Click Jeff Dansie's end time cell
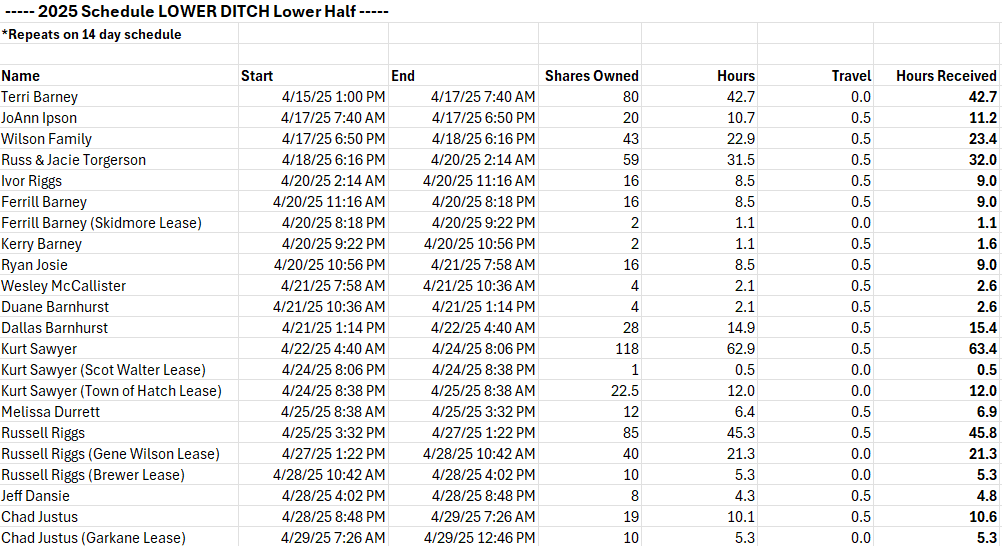1002x546 pixels. coord(463,495)
